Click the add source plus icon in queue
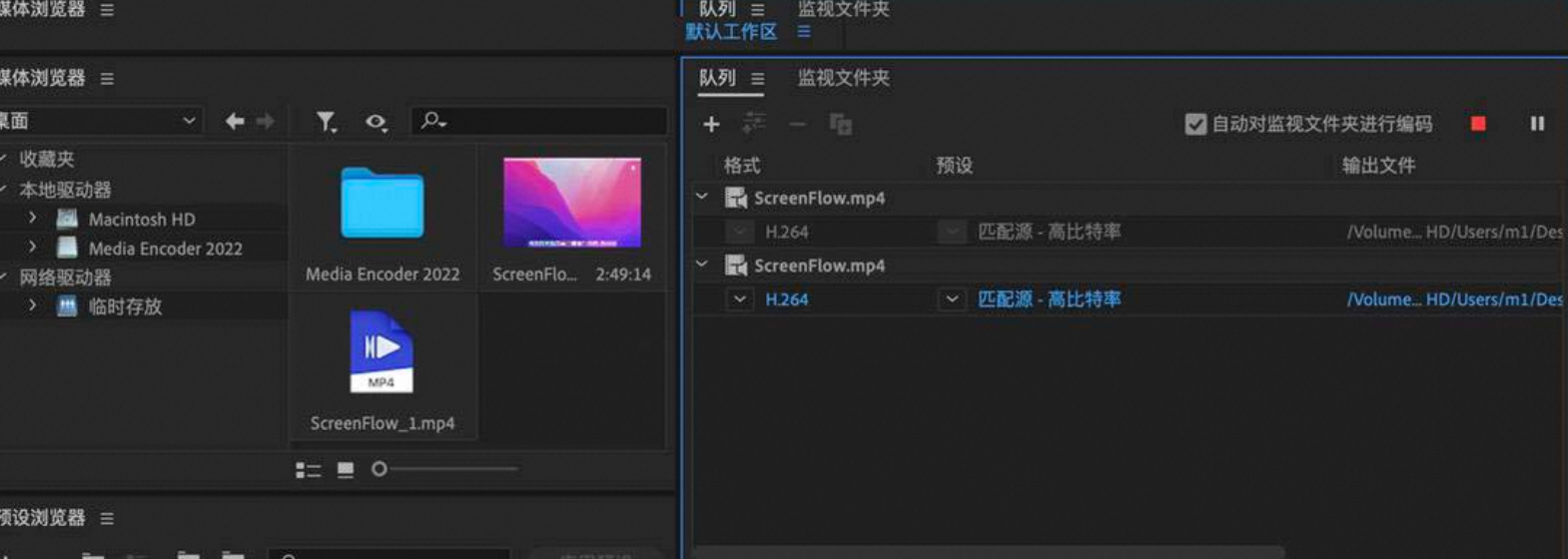This screenshot has height=559, width=1568. (x=711, y=125)
